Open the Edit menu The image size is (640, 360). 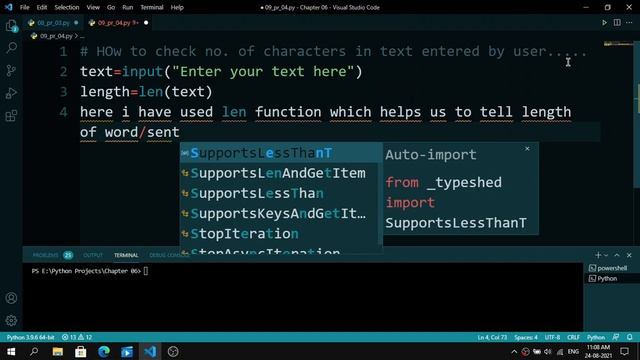42,7
